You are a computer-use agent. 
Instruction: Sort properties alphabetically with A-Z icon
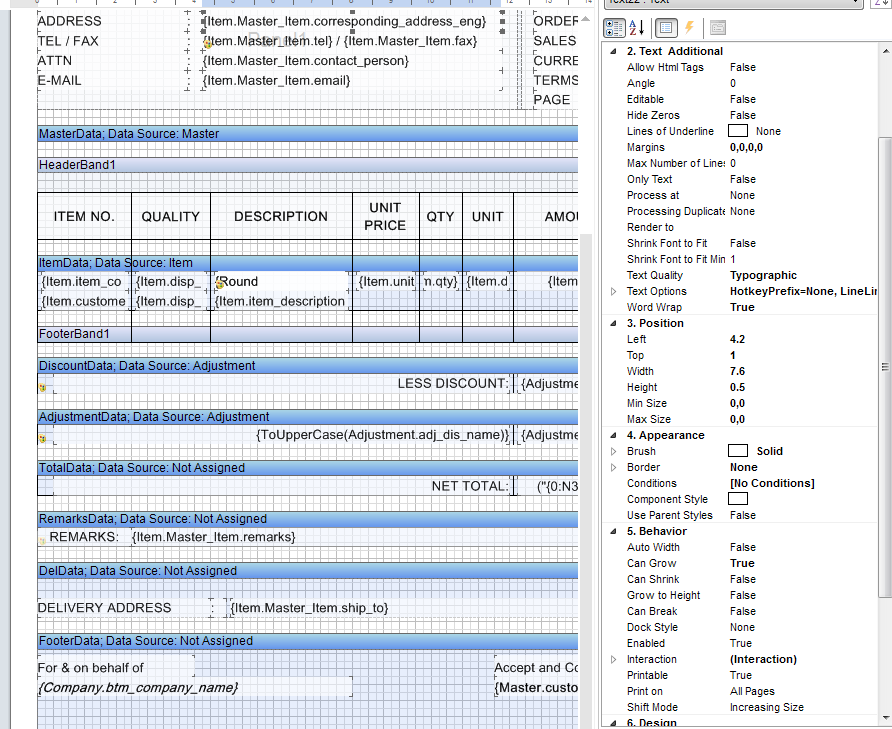coord(637,27)
